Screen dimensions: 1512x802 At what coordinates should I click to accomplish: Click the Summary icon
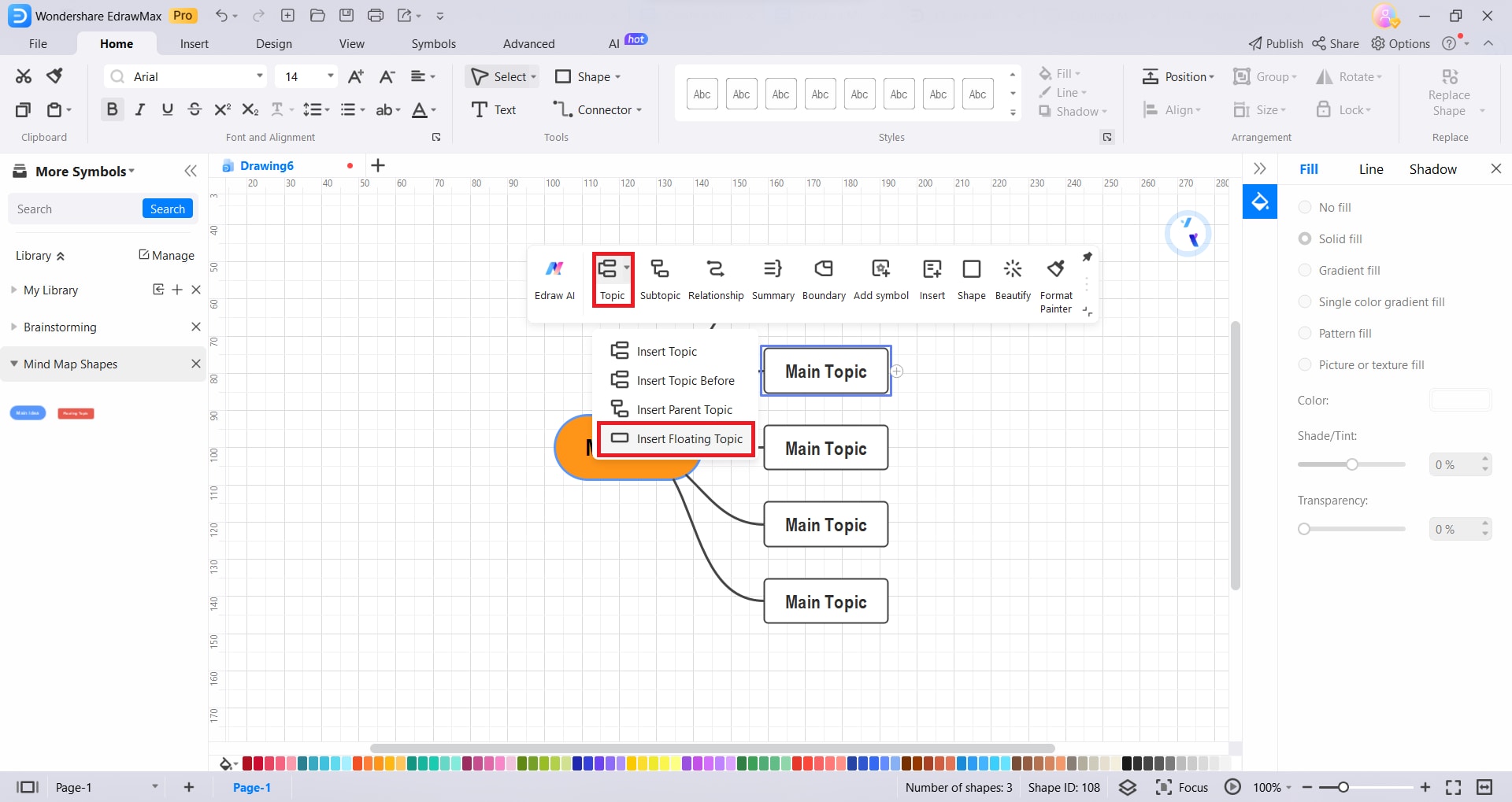tap(773, 280)
